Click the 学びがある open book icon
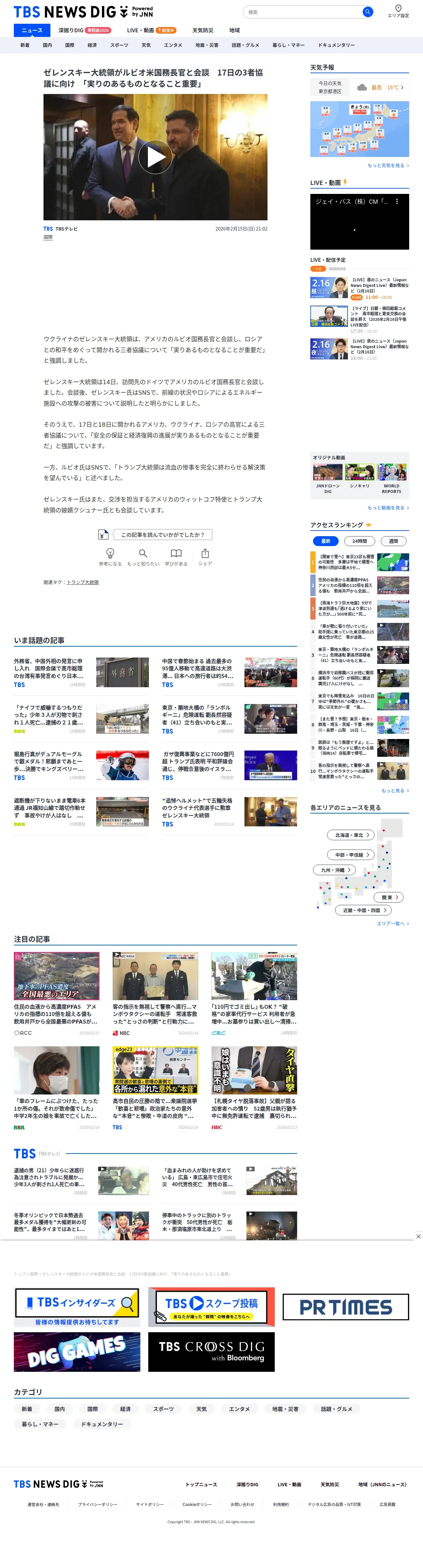The width and height of the screenshot is (423, 1568). point(176,553)
